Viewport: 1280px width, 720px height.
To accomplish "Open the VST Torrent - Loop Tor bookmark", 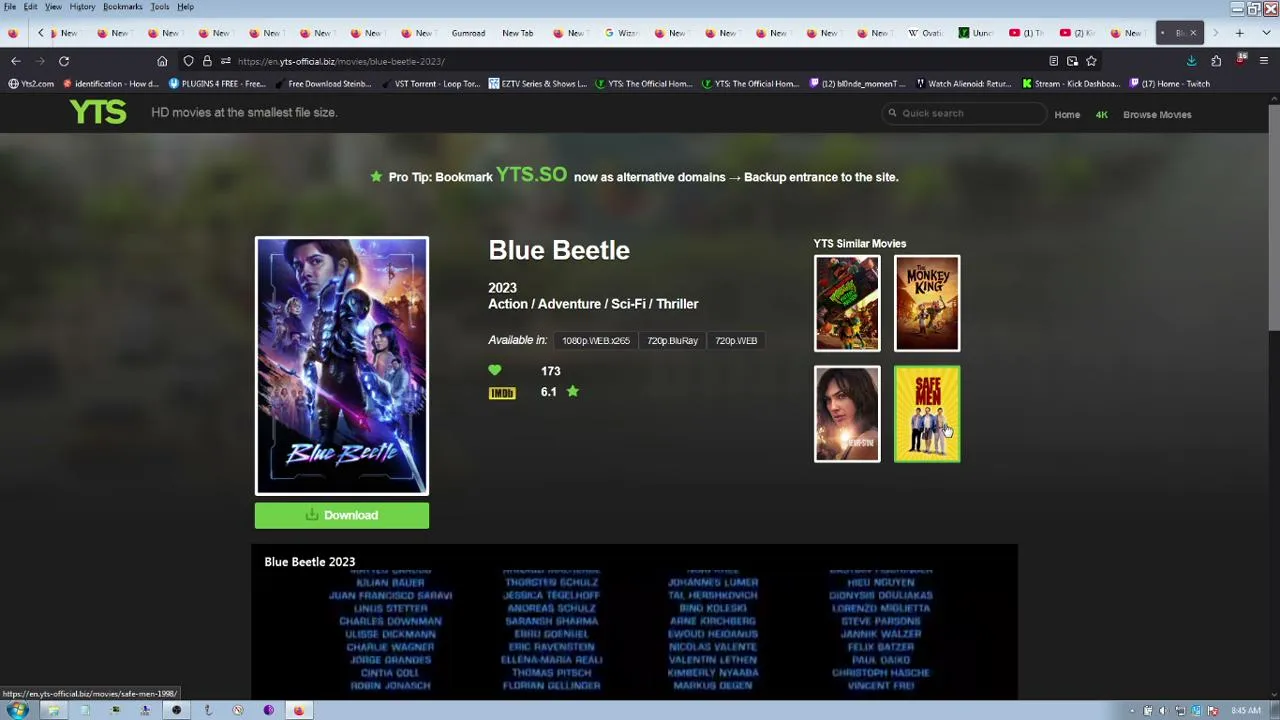I will tap(430, 84).
